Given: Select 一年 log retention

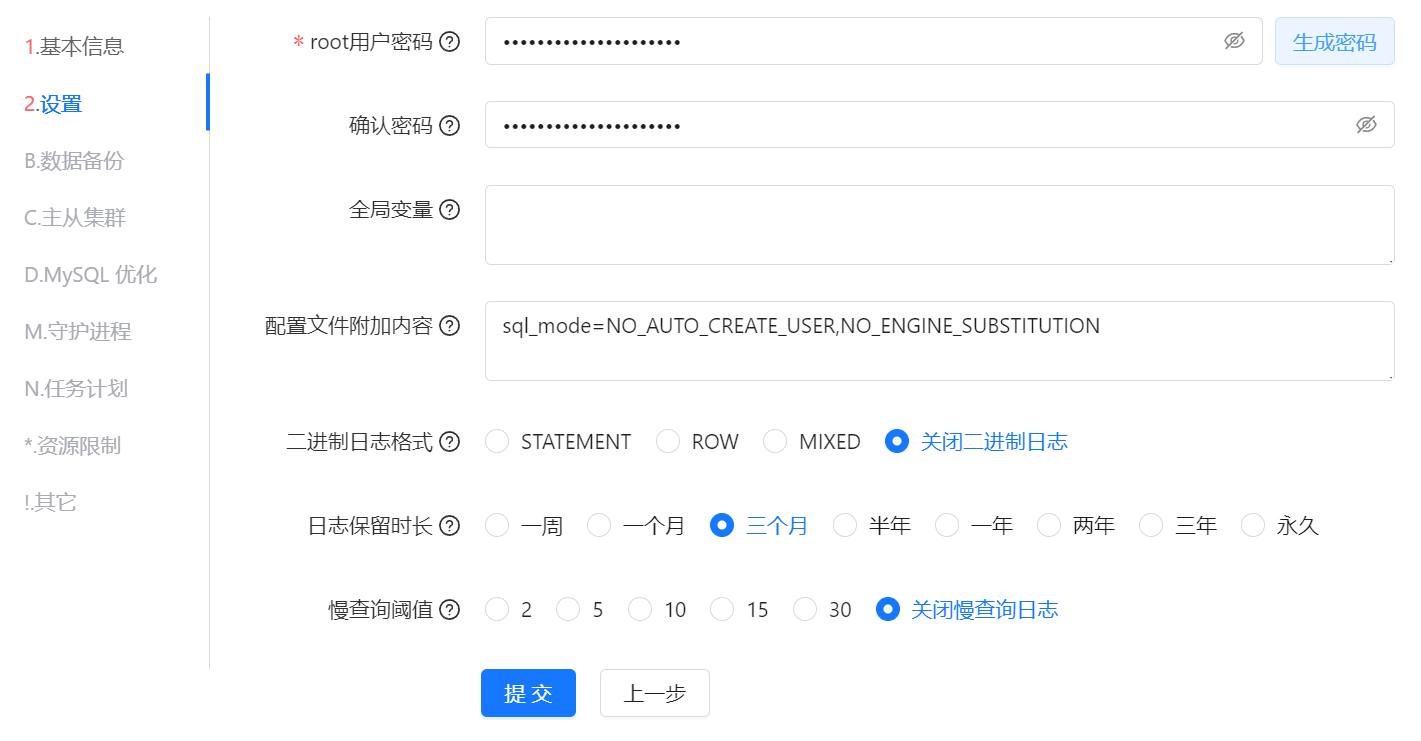Looking at the screenshot, I should pos(947,525).
